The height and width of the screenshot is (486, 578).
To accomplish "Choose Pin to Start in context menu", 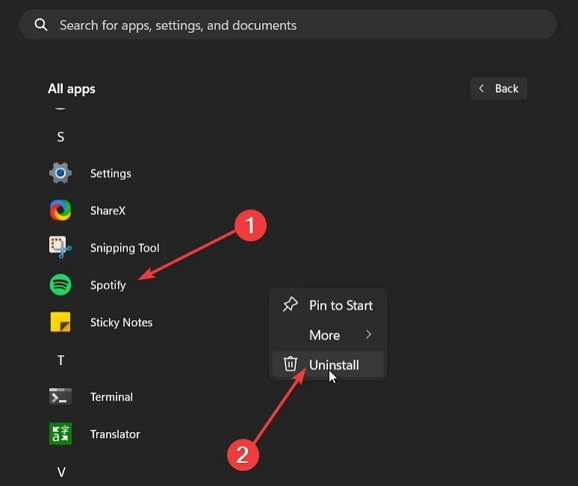I will pos(328,305).
